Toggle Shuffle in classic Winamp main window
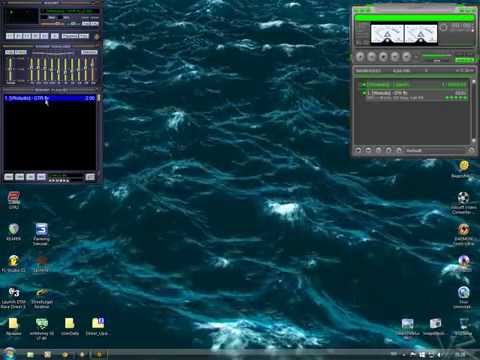The image size is (480, 360). click(x=70, y=36)
